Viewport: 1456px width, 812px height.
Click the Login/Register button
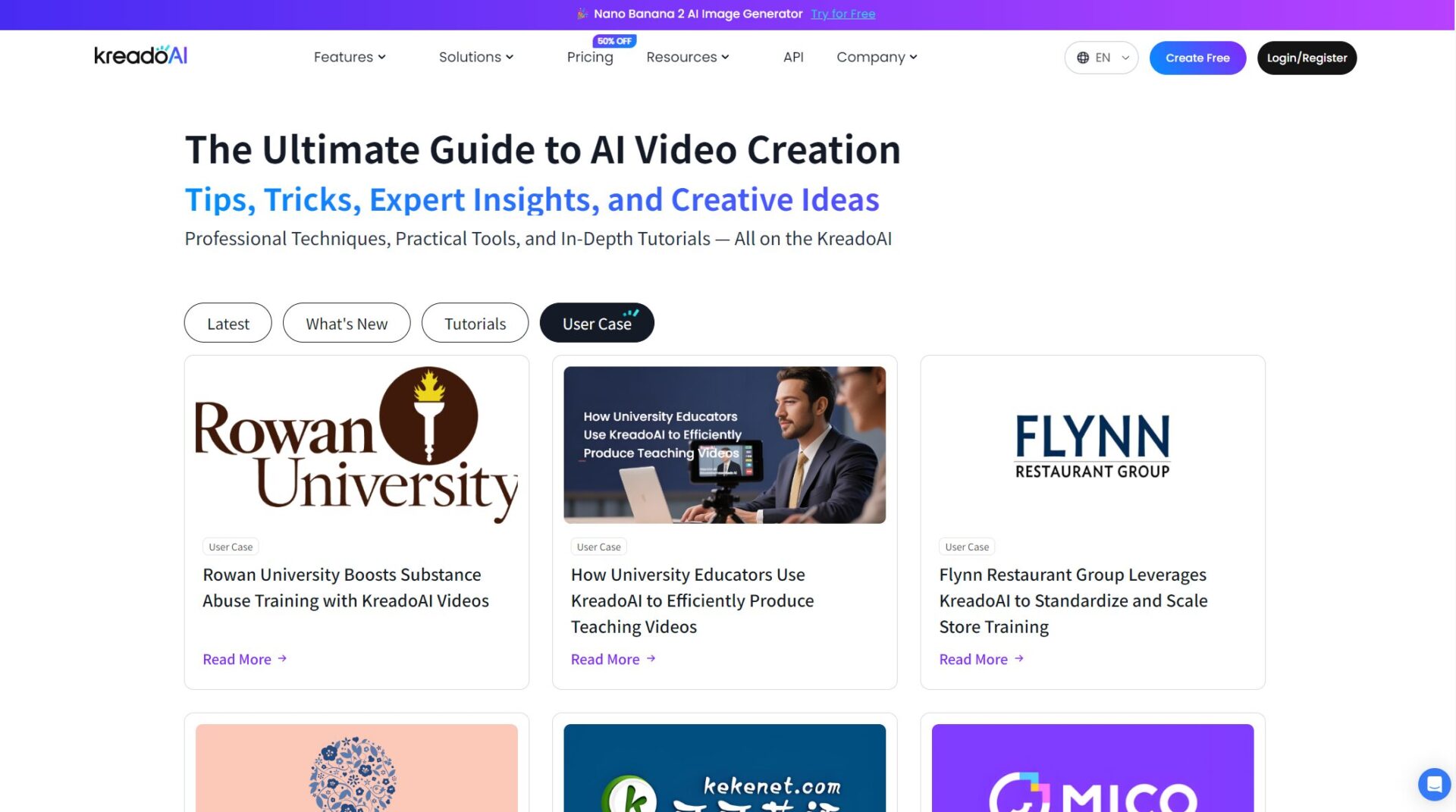point(1307,58)
